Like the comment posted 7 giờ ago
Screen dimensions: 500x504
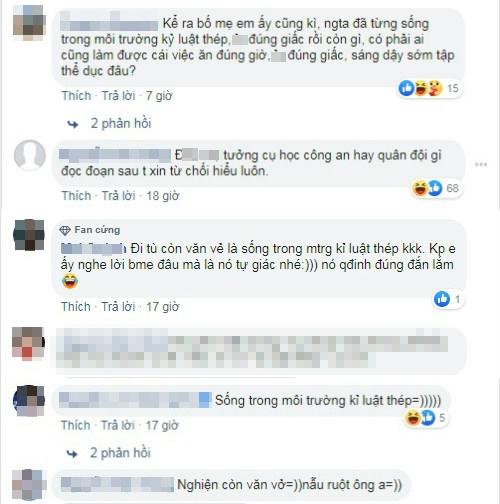pyautogui.click(x=76, y=96)
